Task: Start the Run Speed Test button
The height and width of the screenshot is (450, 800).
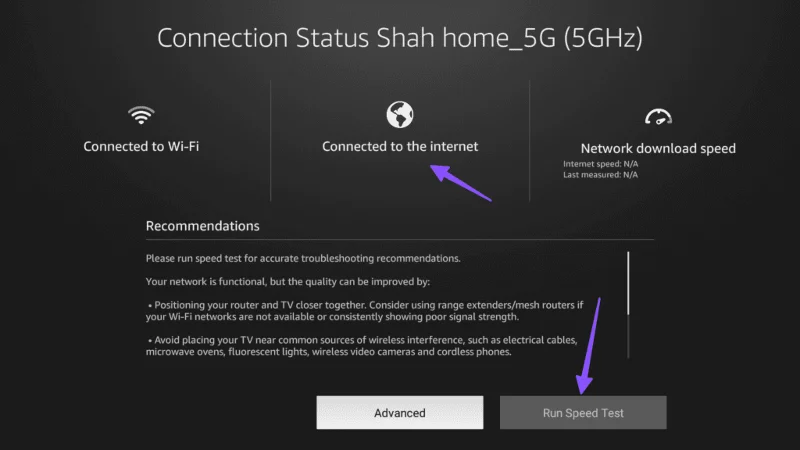Action: (x=583, y=412)
